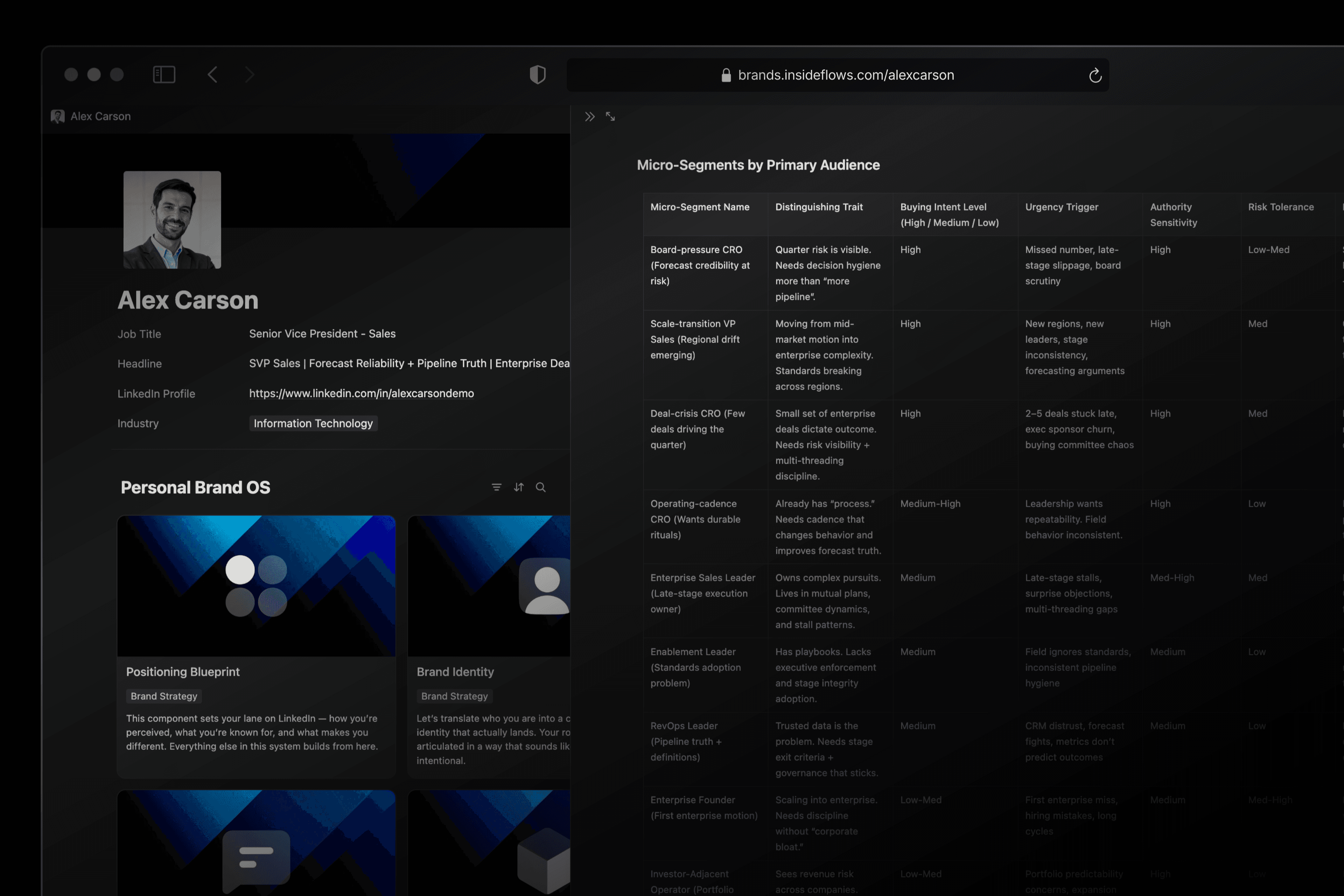Screen dimensions: 1344x896
Task: Click the Brand Strategy tag on Positioning Blueprint
Action: (164, 696)
